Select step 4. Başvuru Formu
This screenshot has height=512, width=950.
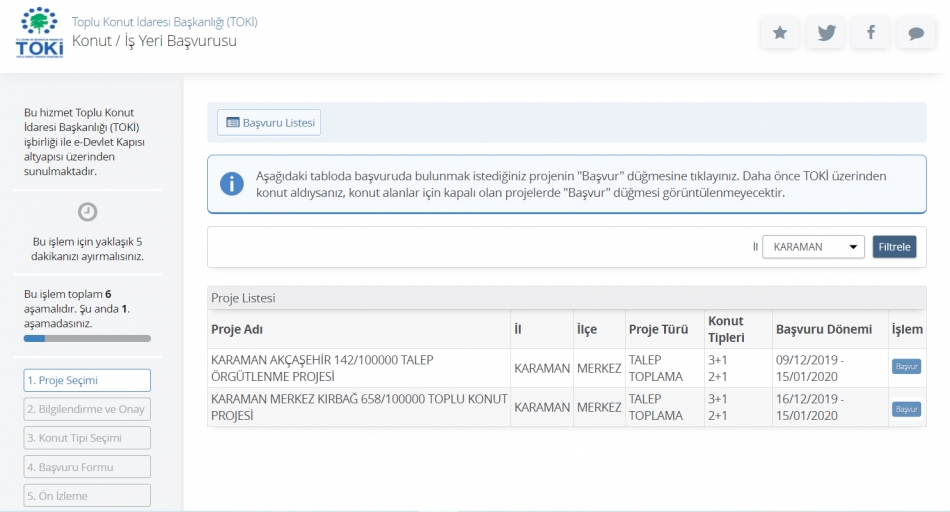point(87,467)
